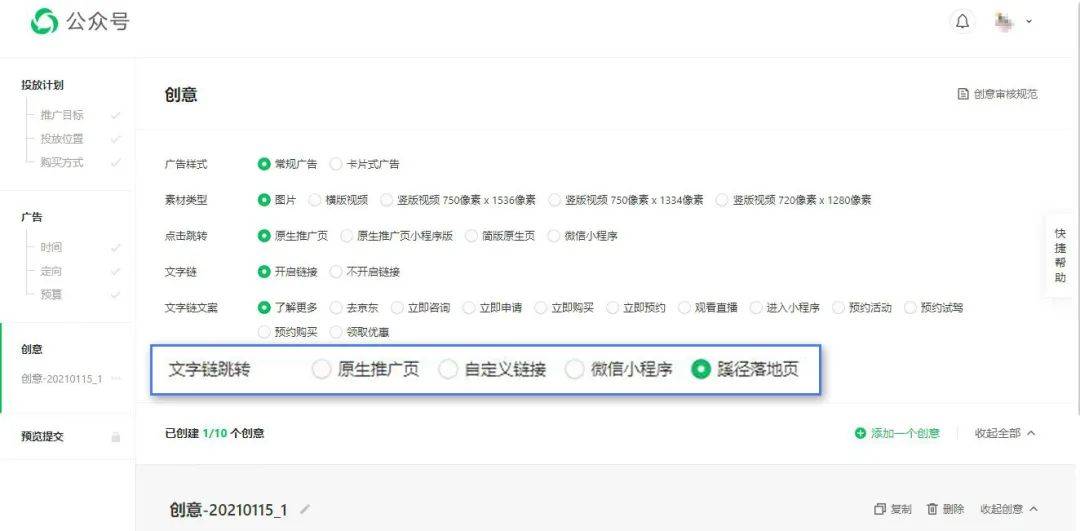
Task: Expand the account menu chevron
Action: [x=1029, y=21]
